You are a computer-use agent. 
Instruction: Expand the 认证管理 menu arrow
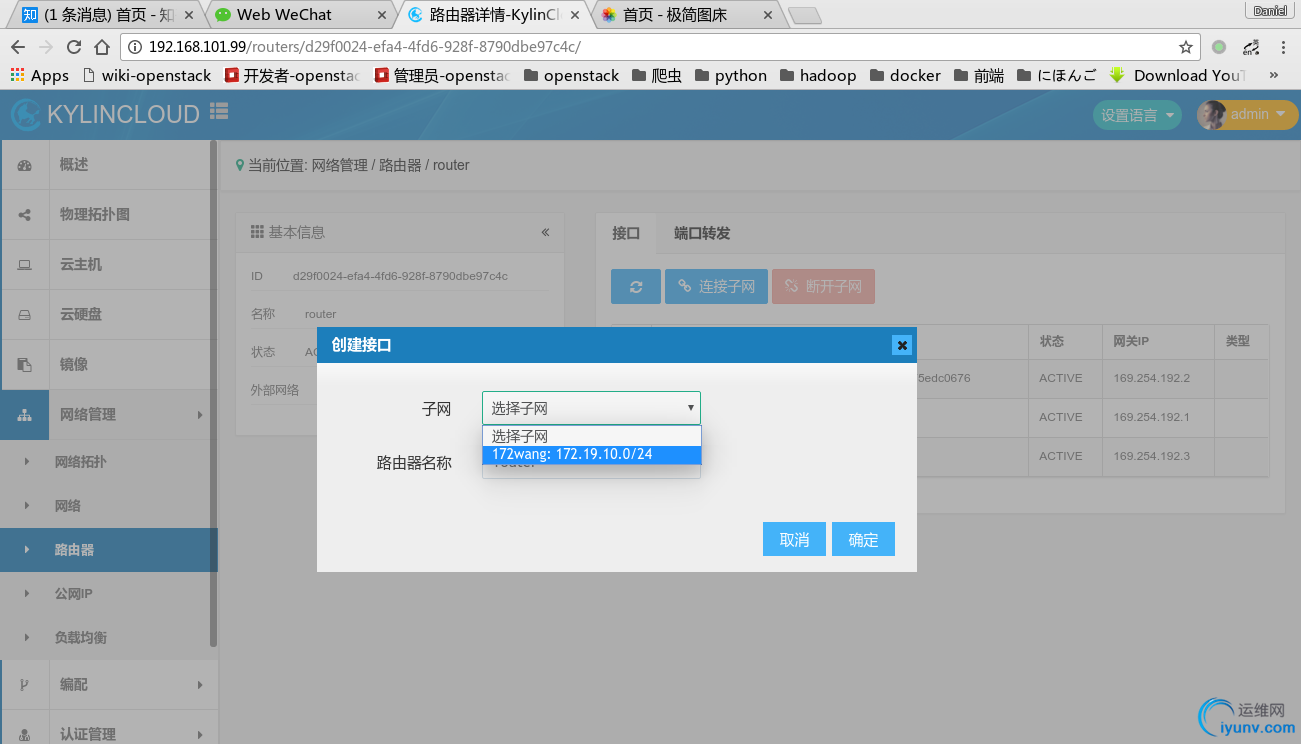(200, 734)
